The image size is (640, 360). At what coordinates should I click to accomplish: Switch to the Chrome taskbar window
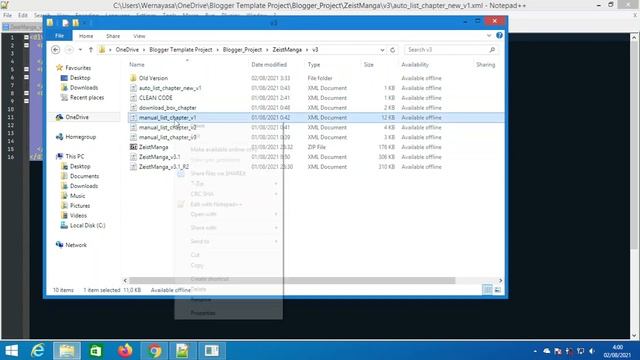click(x=154, y=351)
